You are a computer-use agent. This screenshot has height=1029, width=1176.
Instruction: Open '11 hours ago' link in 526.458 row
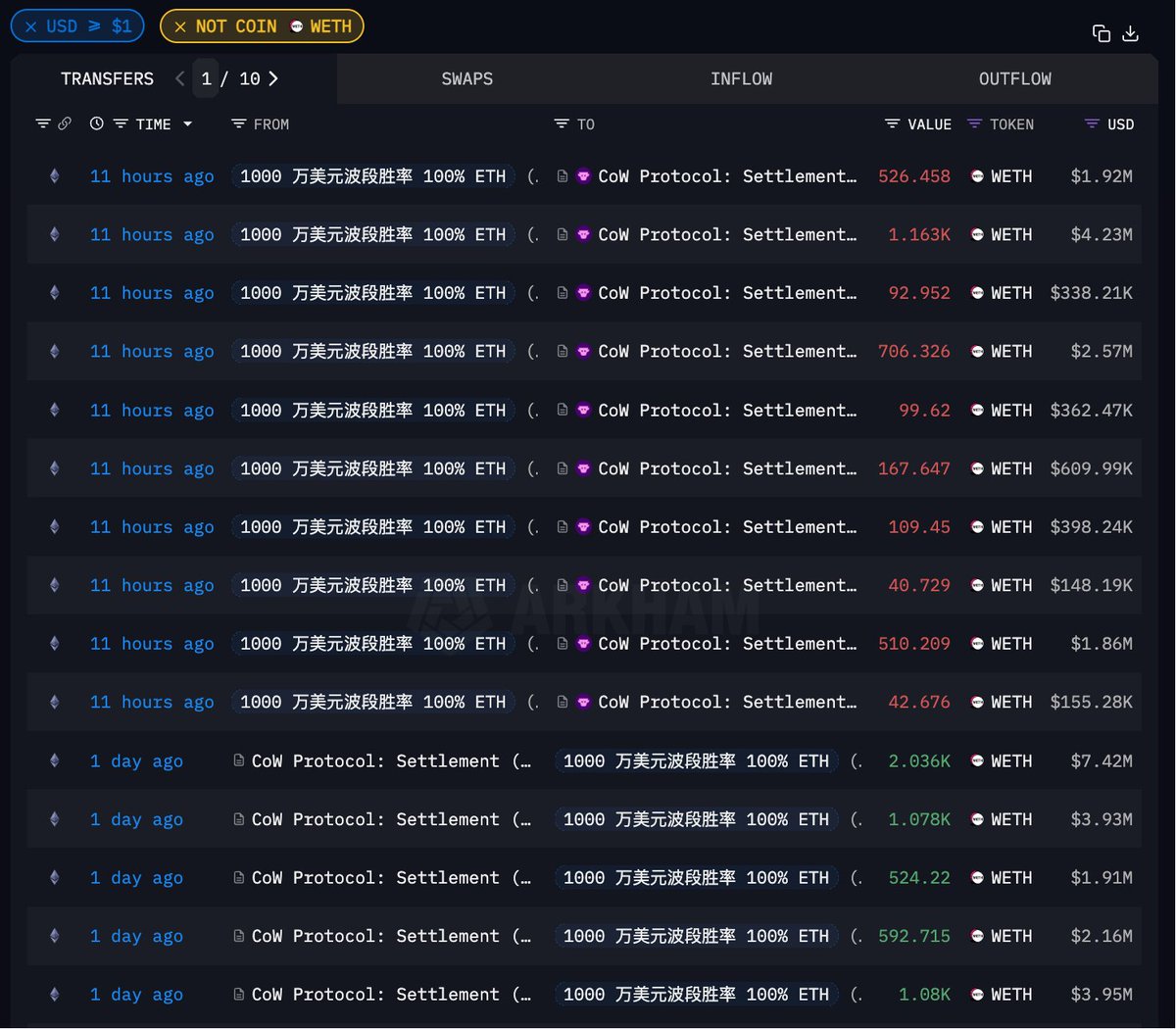click(152, 176)
